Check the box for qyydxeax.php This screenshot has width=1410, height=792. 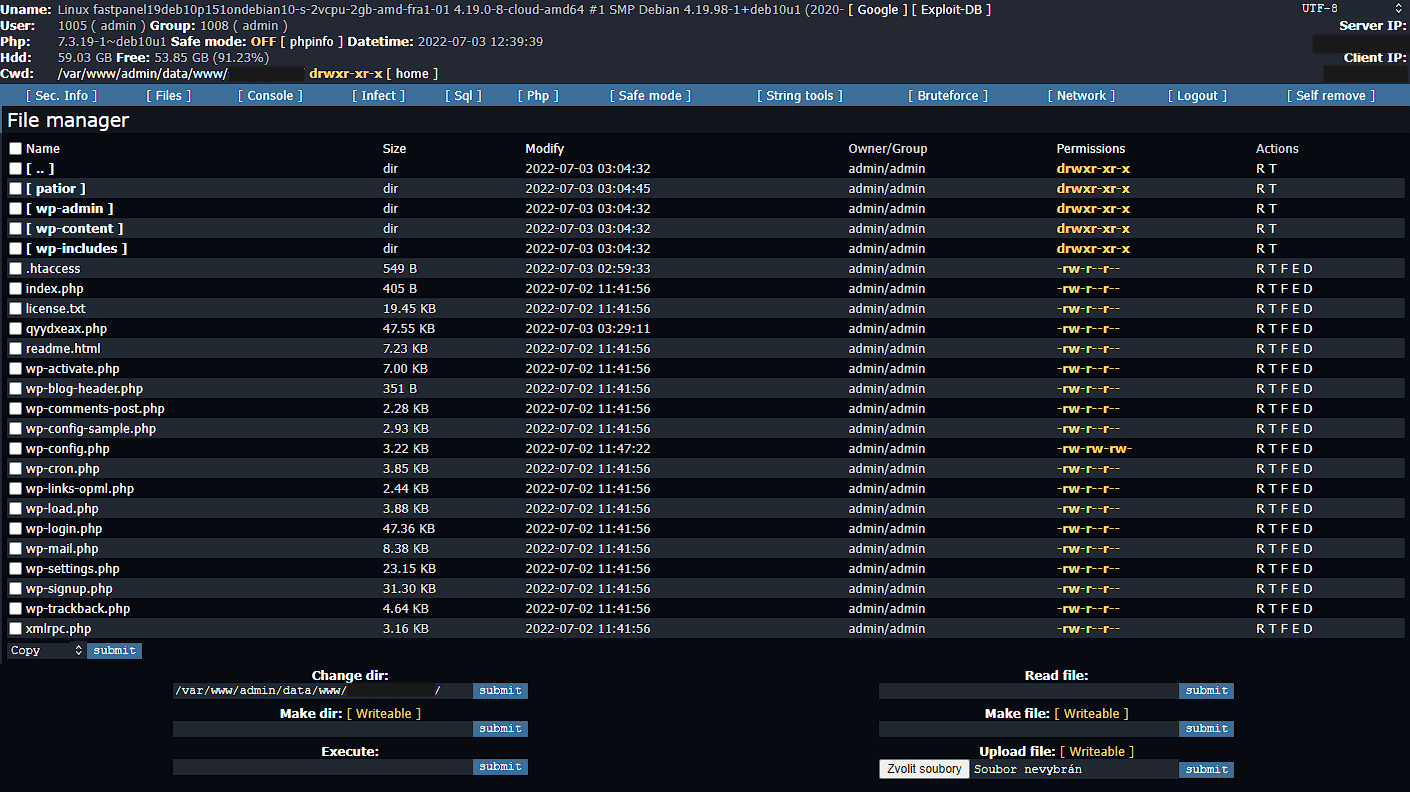tap(15, 329)
